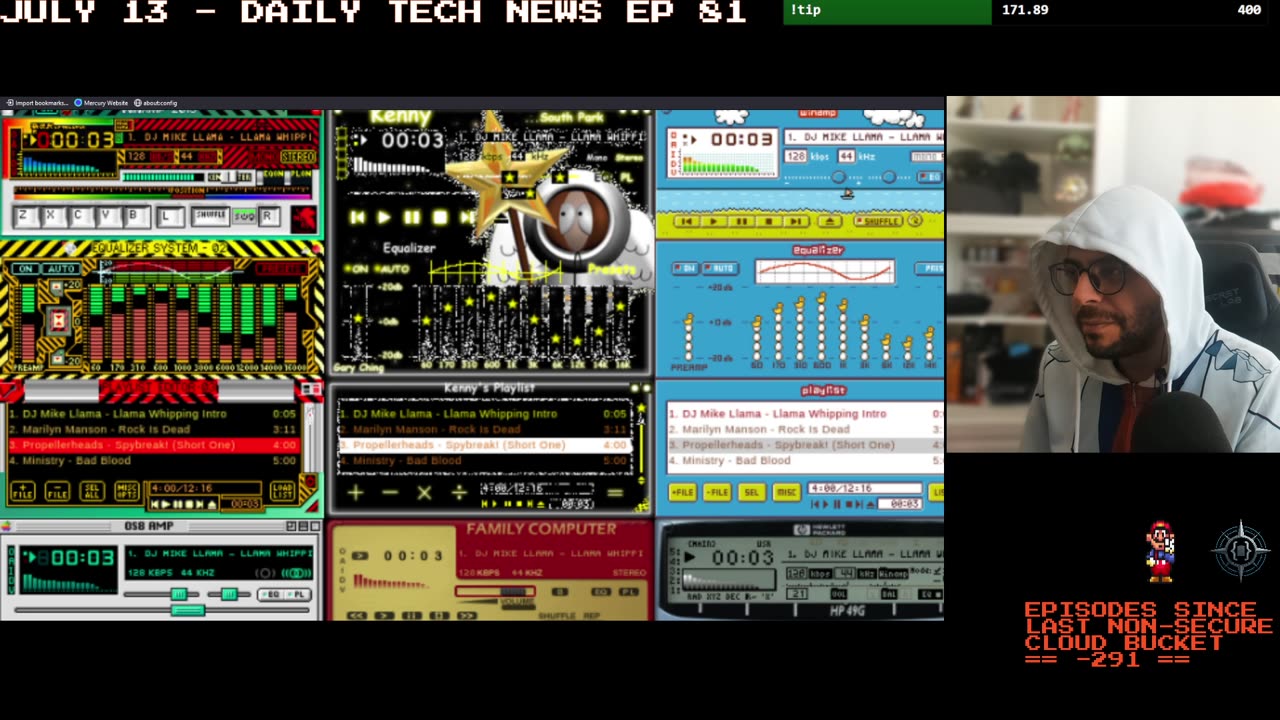Toggle AUTO in blue duck equalizer
The height and width of the screenshot is (720, 1280).
point(719,268)
